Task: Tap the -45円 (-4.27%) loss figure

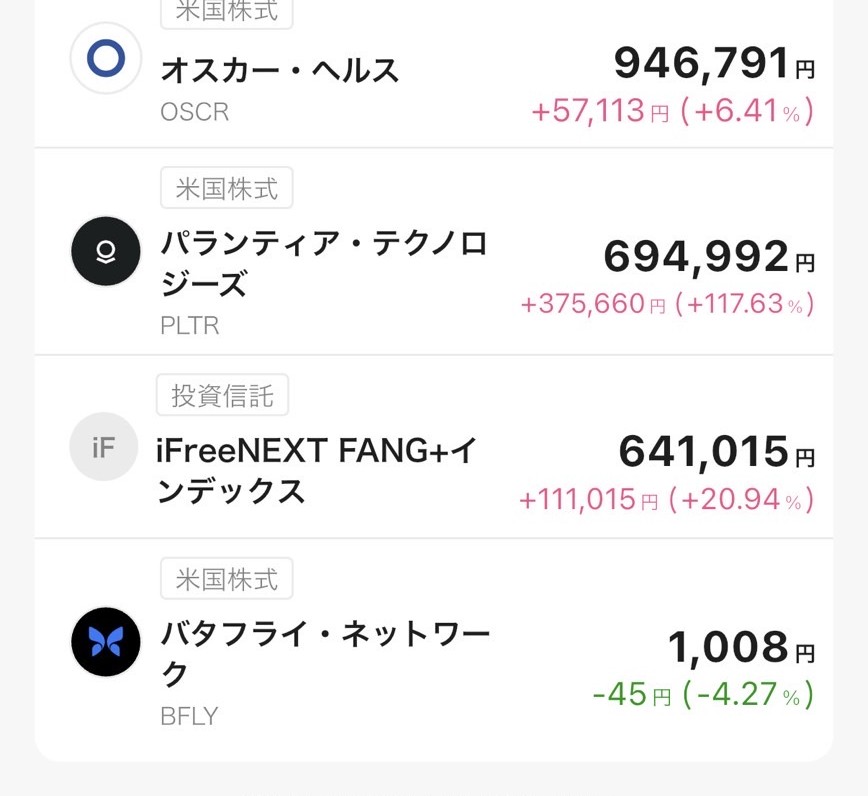Action: click(x=702, y=694)
